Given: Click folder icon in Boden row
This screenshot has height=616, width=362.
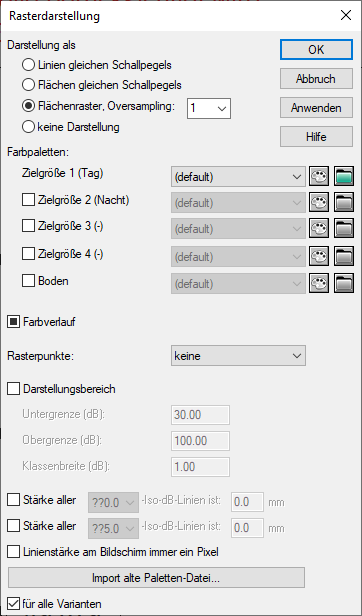Looking at the screenshot, I should tap(344, 283).
